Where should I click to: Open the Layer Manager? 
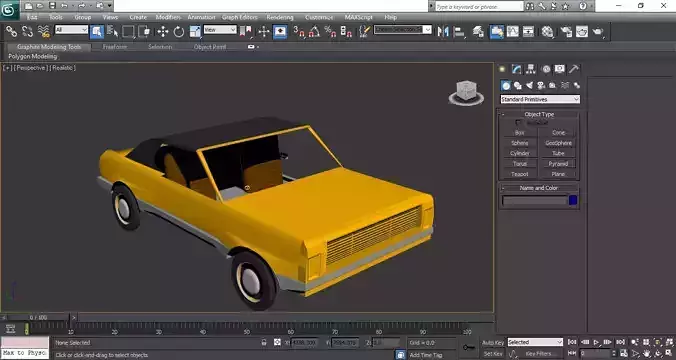pyautogui.click(x=478, y=31)
